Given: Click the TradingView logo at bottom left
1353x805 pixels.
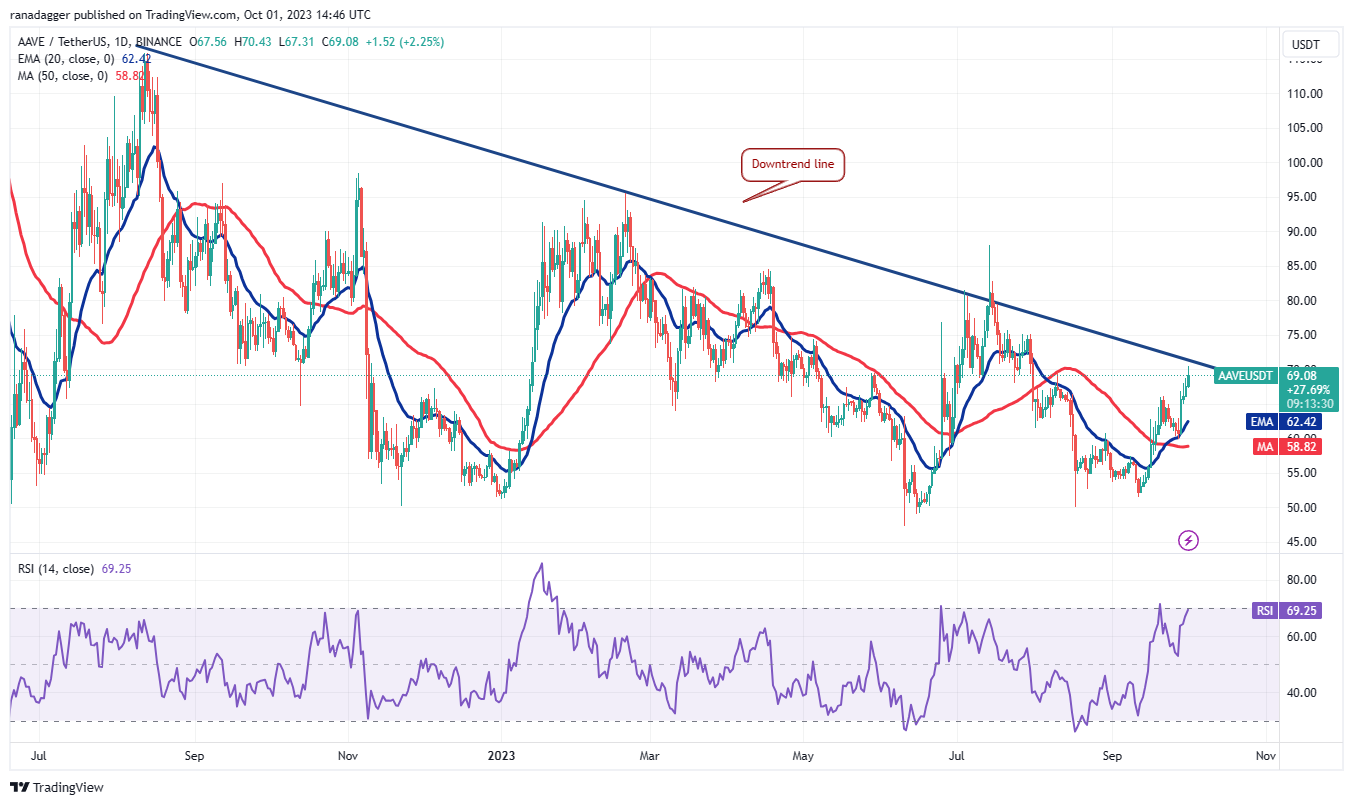Looking at the screenshot, I should point(57,787).
